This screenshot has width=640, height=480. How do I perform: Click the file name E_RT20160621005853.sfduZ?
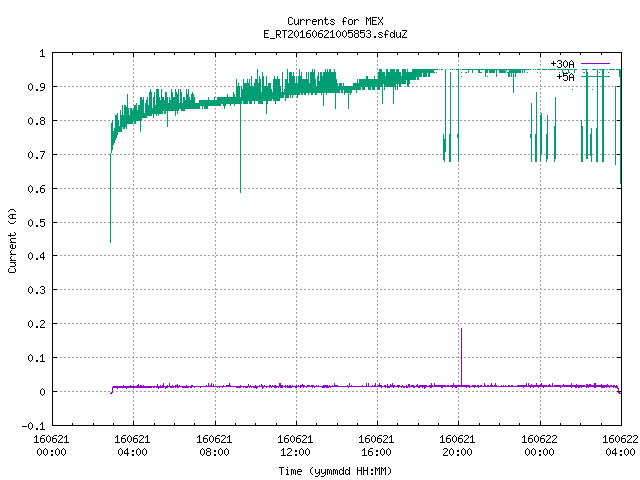coord(335,34)
